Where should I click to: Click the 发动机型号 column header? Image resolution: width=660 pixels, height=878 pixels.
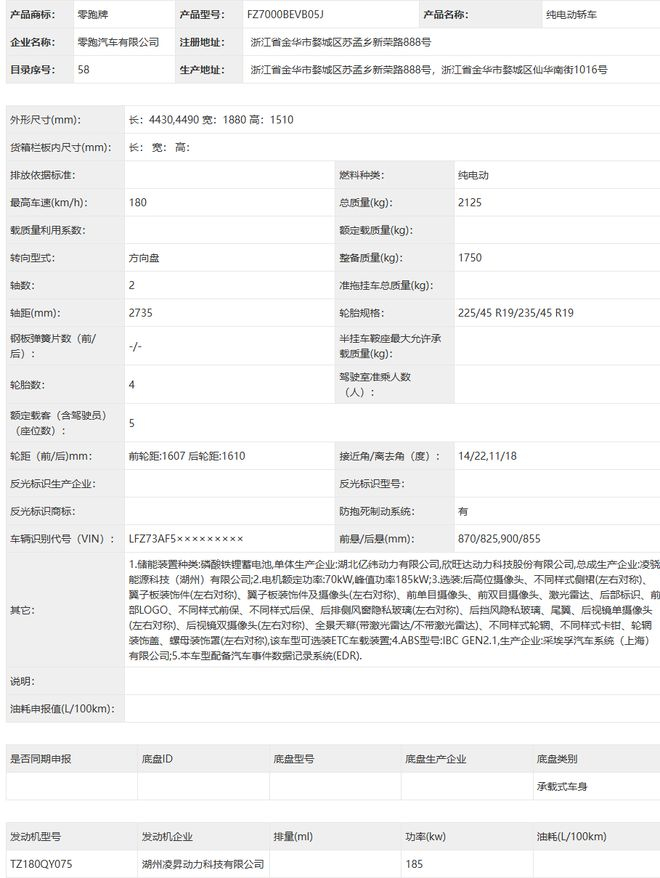36,837
